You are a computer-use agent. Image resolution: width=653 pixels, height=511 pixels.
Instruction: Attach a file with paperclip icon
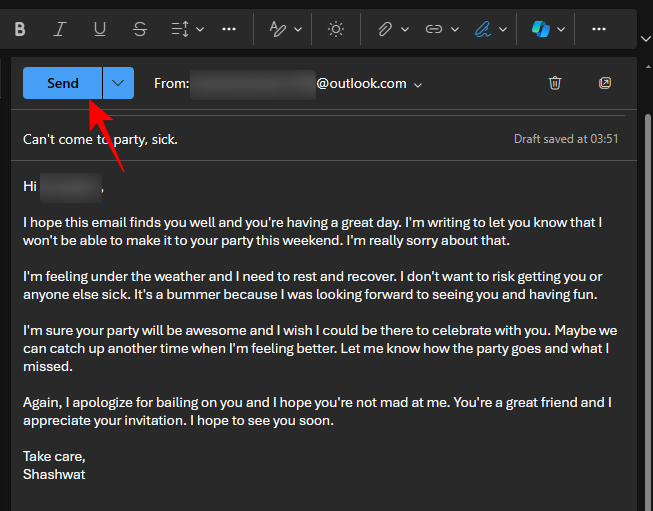coord(385,29)
